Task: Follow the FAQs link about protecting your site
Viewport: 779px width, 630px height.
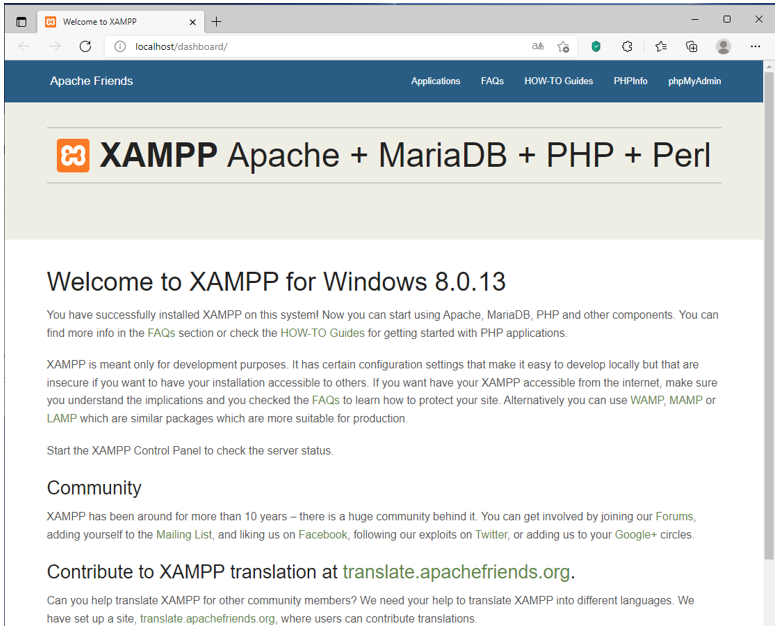Action: coord(325,400)
